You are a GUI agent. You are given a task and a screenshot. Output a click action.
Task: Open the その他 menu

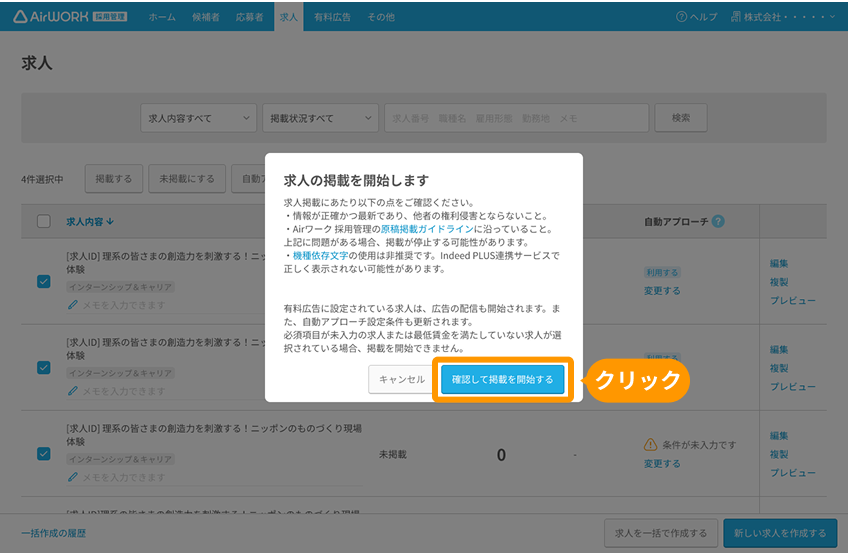381,17
